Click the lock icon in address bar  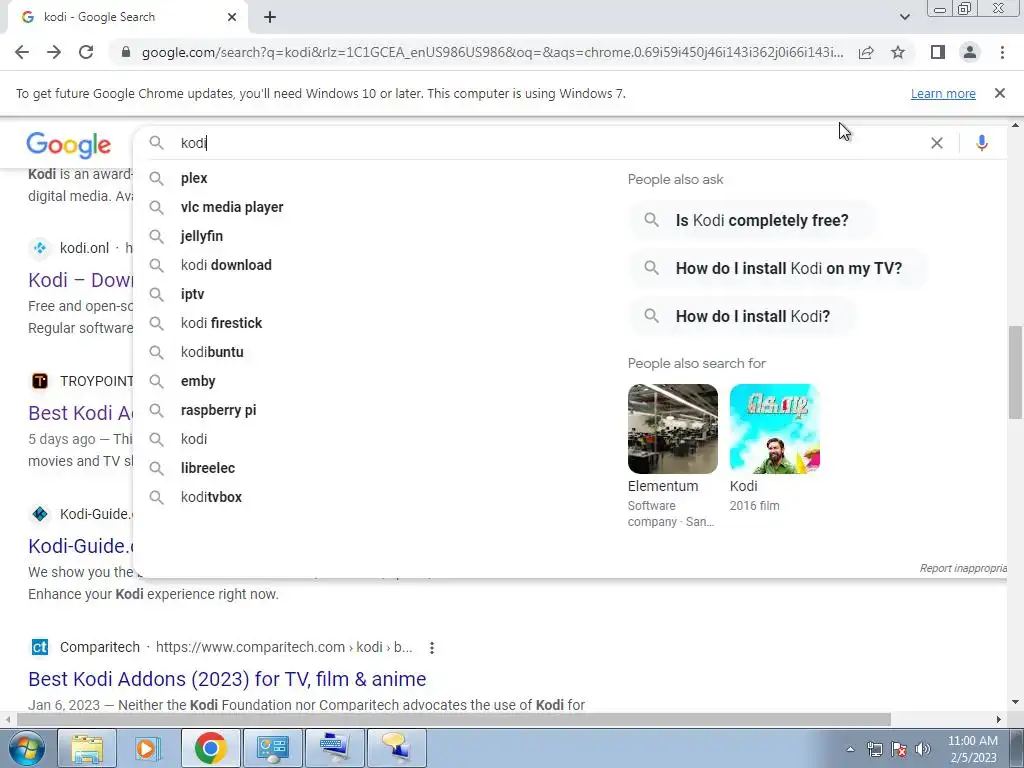126,52
